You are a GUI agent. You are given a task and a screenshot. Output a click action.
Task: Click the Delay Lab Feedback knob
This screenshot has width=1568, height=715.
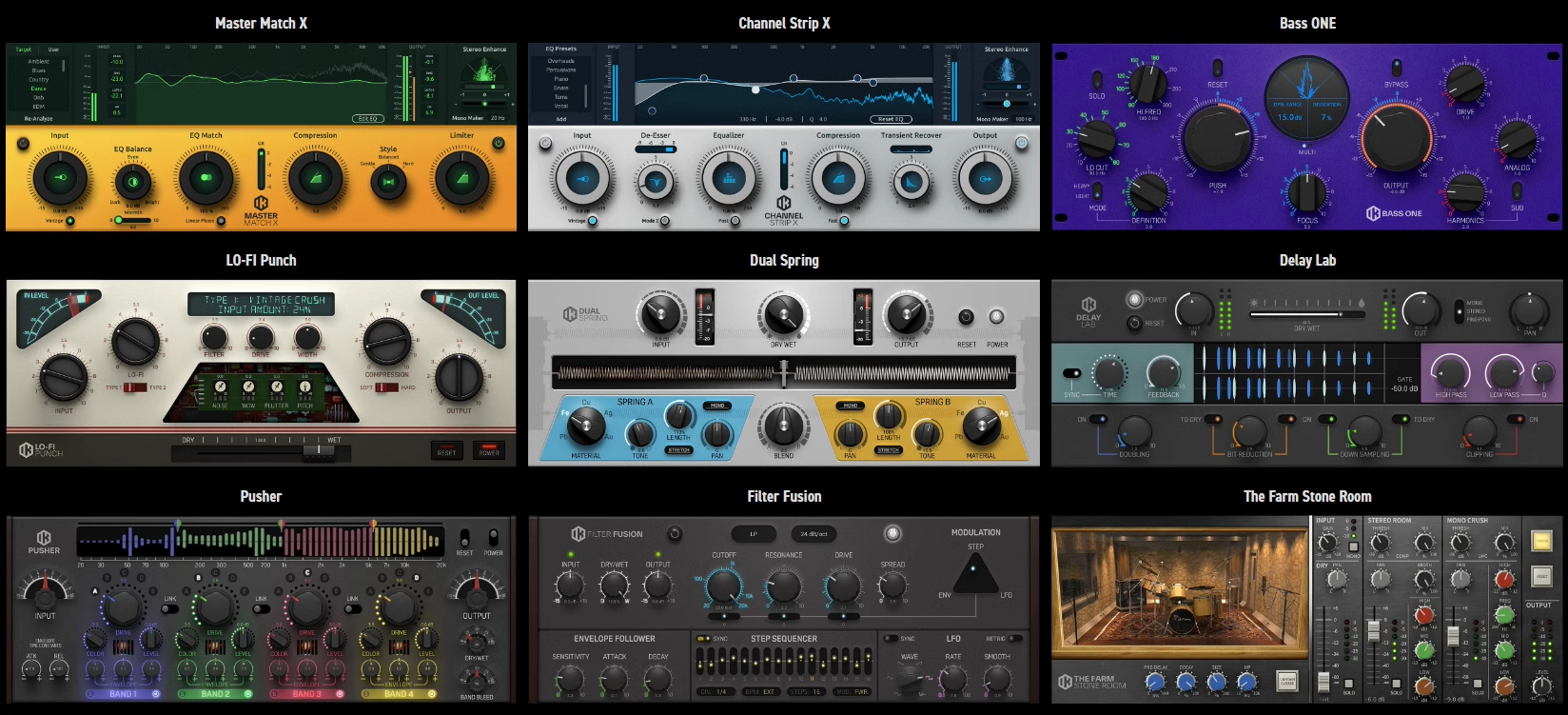click(1163, 373)
